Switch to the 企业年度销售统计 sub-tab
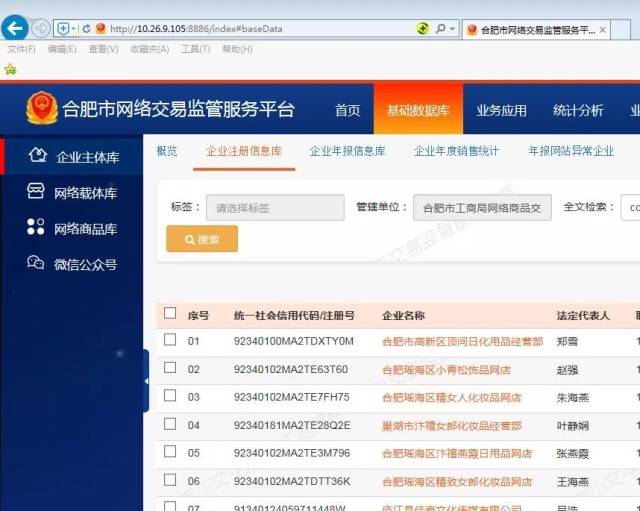 [457, 151]
